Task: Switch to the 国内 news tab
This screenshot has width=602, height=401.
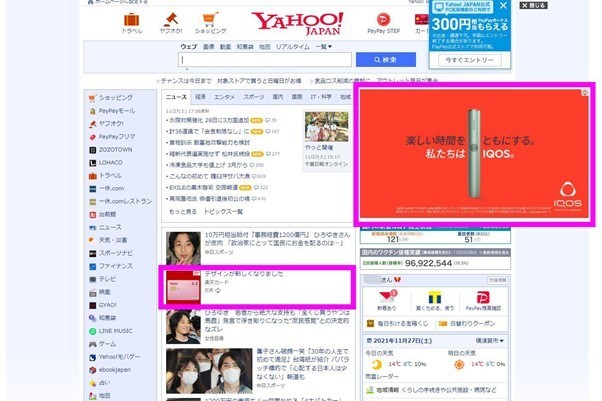Action: [x=278, y=97]
